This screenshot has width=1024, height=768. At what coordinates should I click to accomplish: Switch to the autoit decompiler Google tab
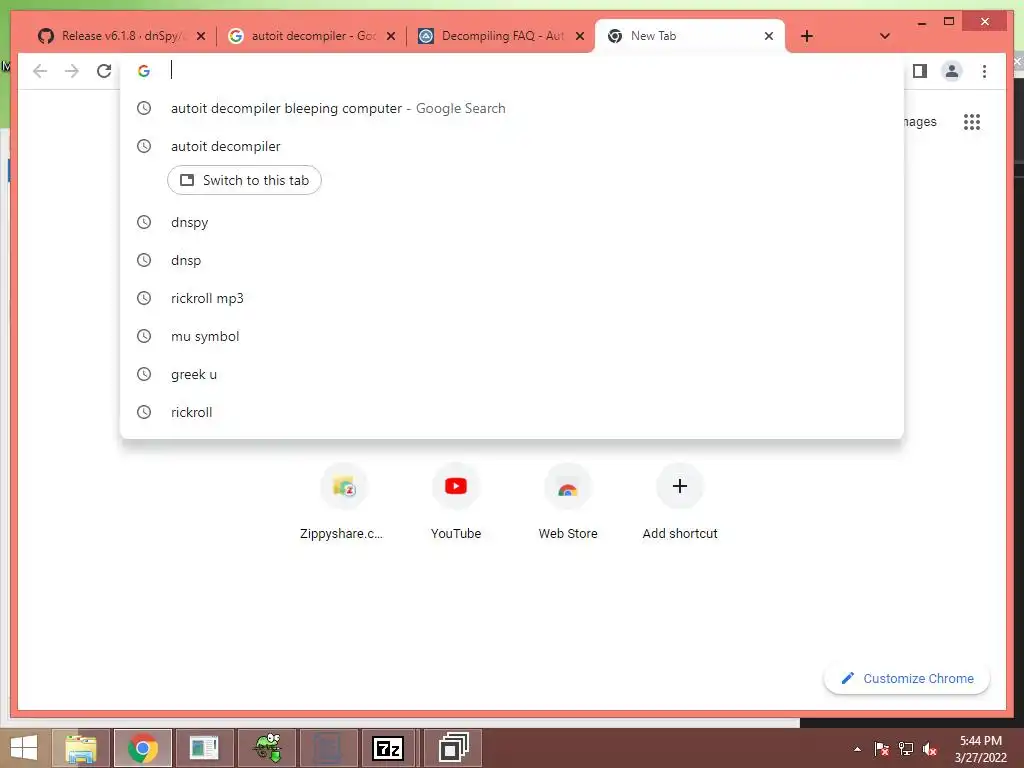pos(312,36)
